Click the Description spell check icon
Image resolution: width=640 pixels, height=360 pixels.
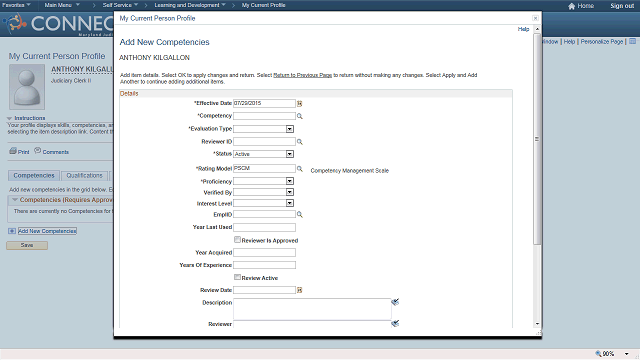(x=395, y=302)
